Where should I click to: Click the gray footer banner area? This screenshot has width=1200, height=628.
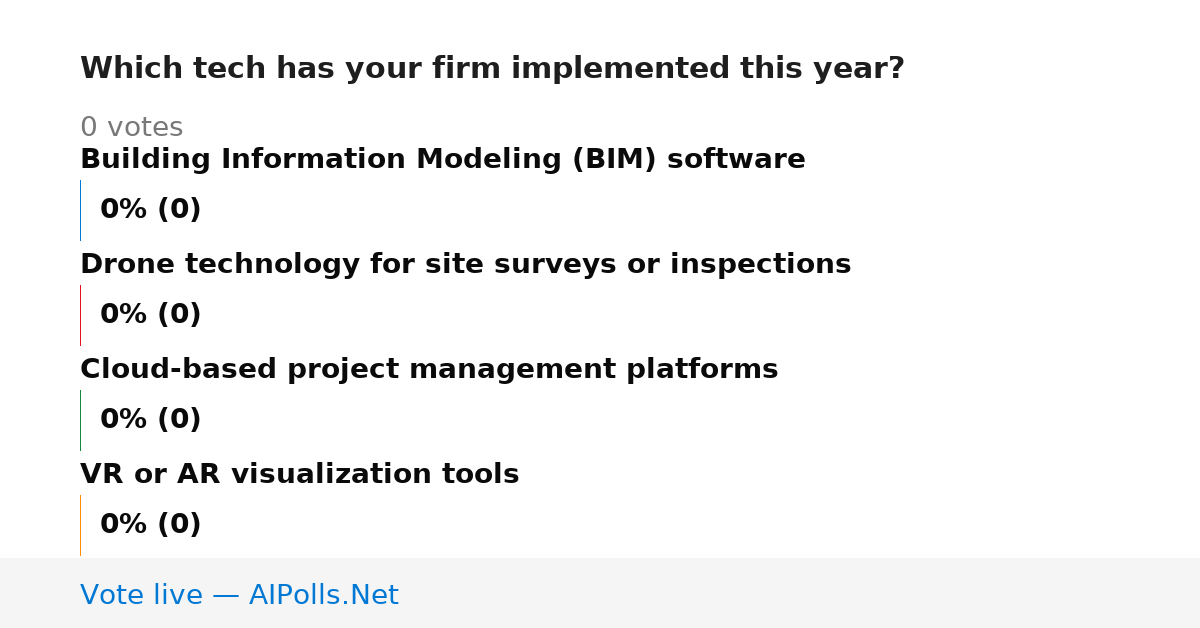600,593
